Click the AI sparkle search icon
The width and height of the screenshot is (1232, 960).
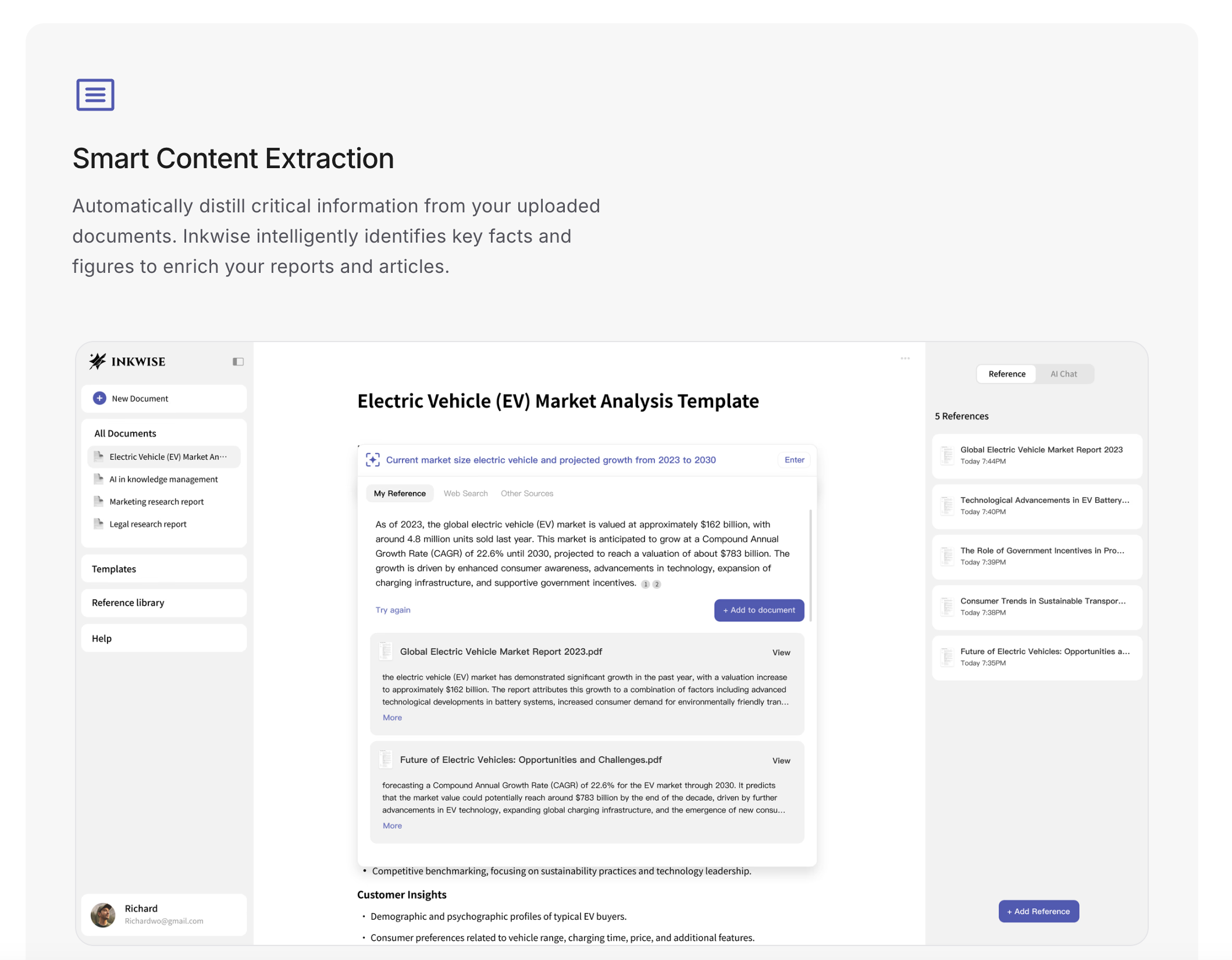tap(373, 460)
